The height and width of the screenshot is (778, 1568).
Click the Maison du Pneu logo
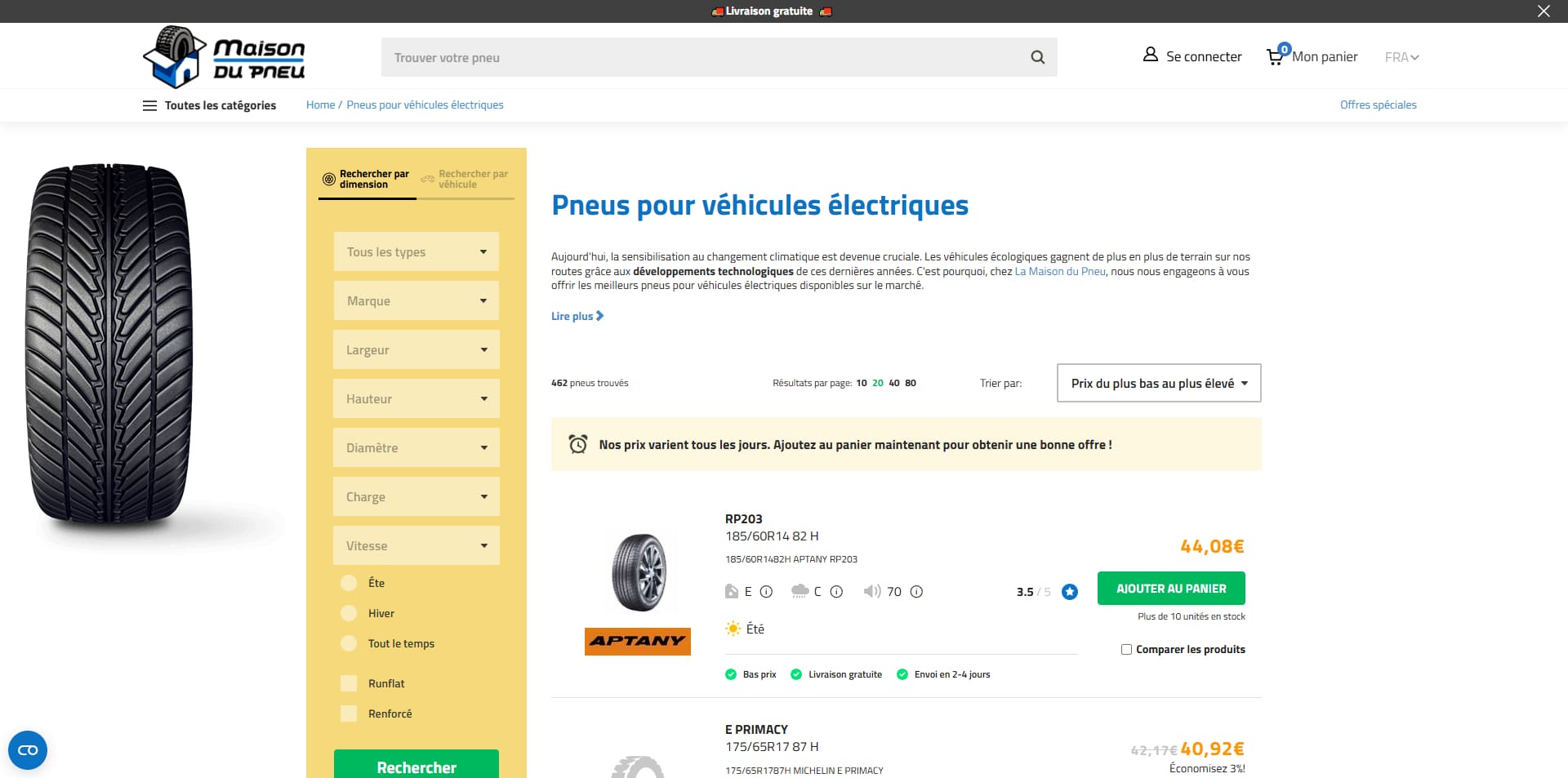[x=224, y=56]
